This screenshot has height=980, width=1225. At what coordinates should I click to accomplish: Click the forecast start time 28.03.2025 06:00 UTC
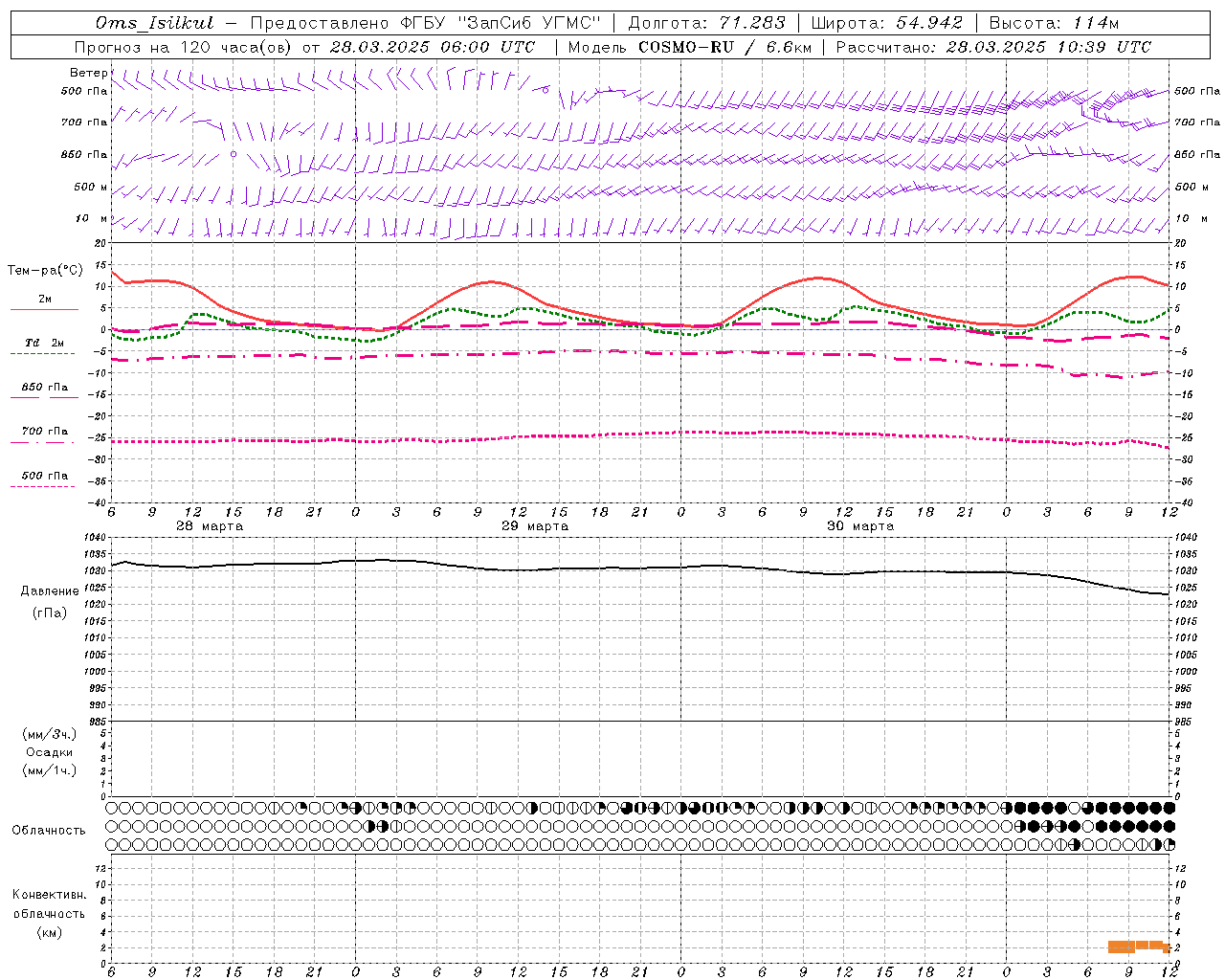pos(432,47)
